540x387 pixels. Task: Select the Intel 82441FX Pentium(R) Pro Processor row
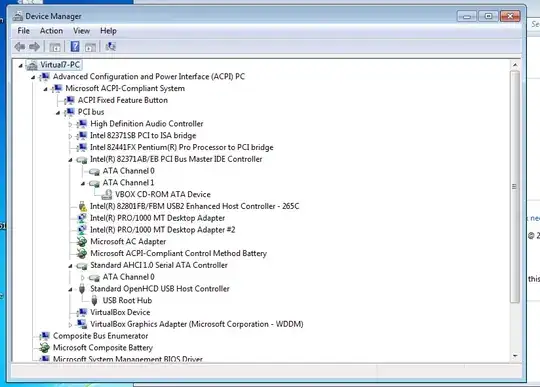(181, 147)
